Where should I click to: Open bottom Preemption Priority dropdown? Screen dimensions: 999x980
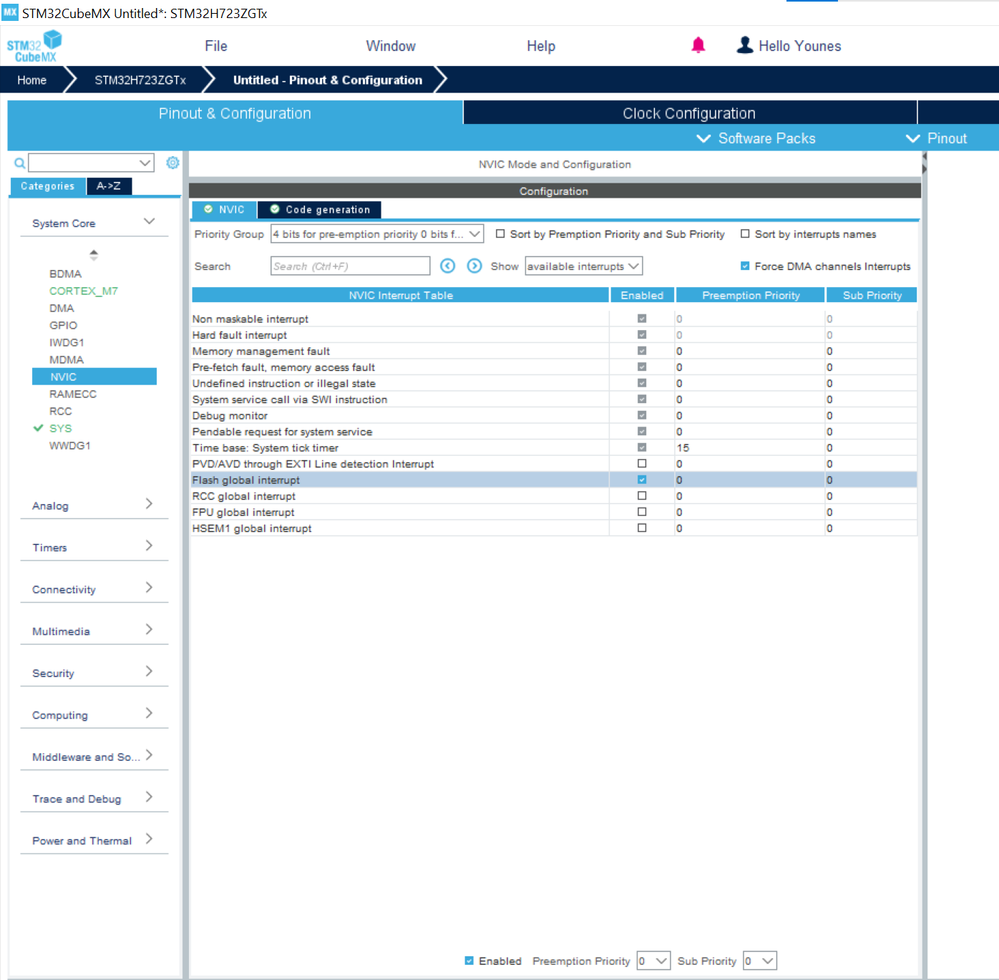(653, 960)
